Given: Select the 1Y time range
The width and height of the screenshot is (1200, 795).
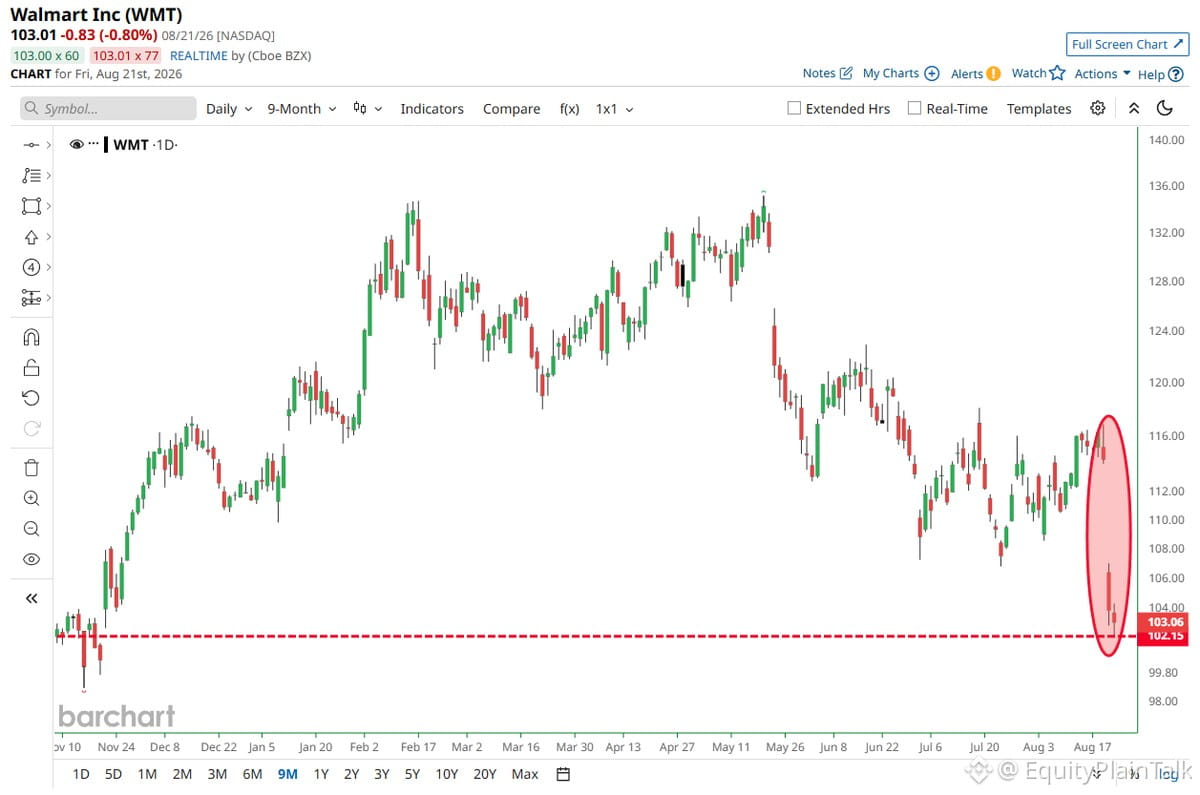Looking at the screenshot, I should 321,774.
